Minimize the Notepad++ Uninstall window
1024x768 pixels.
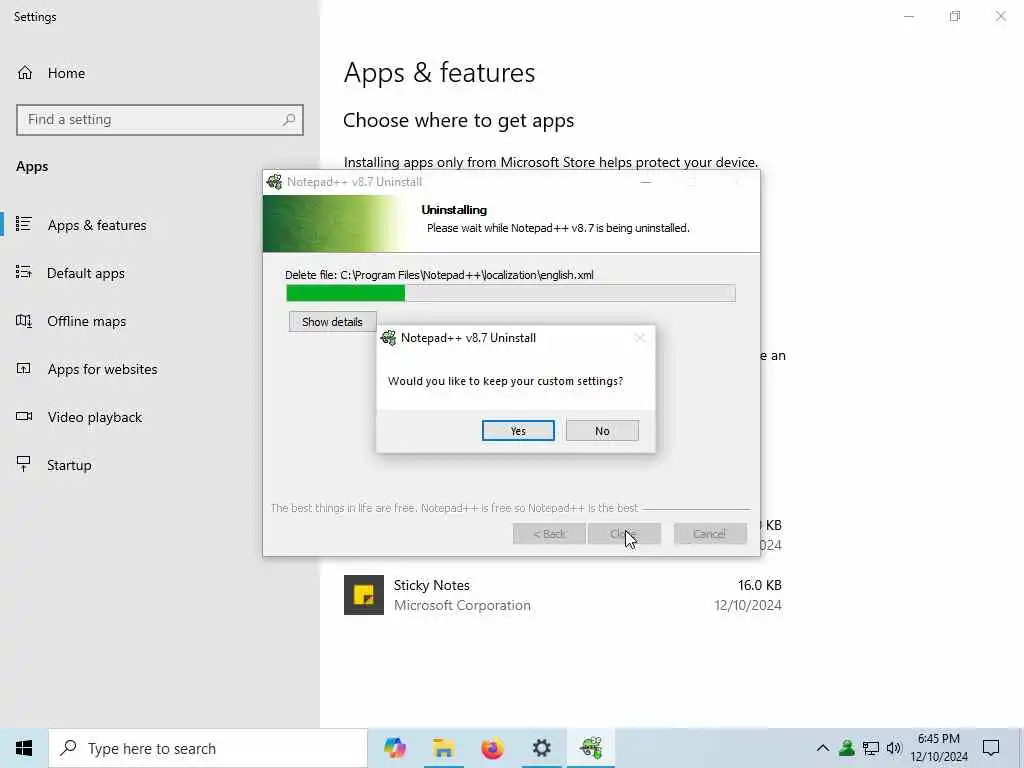[646, 182]
